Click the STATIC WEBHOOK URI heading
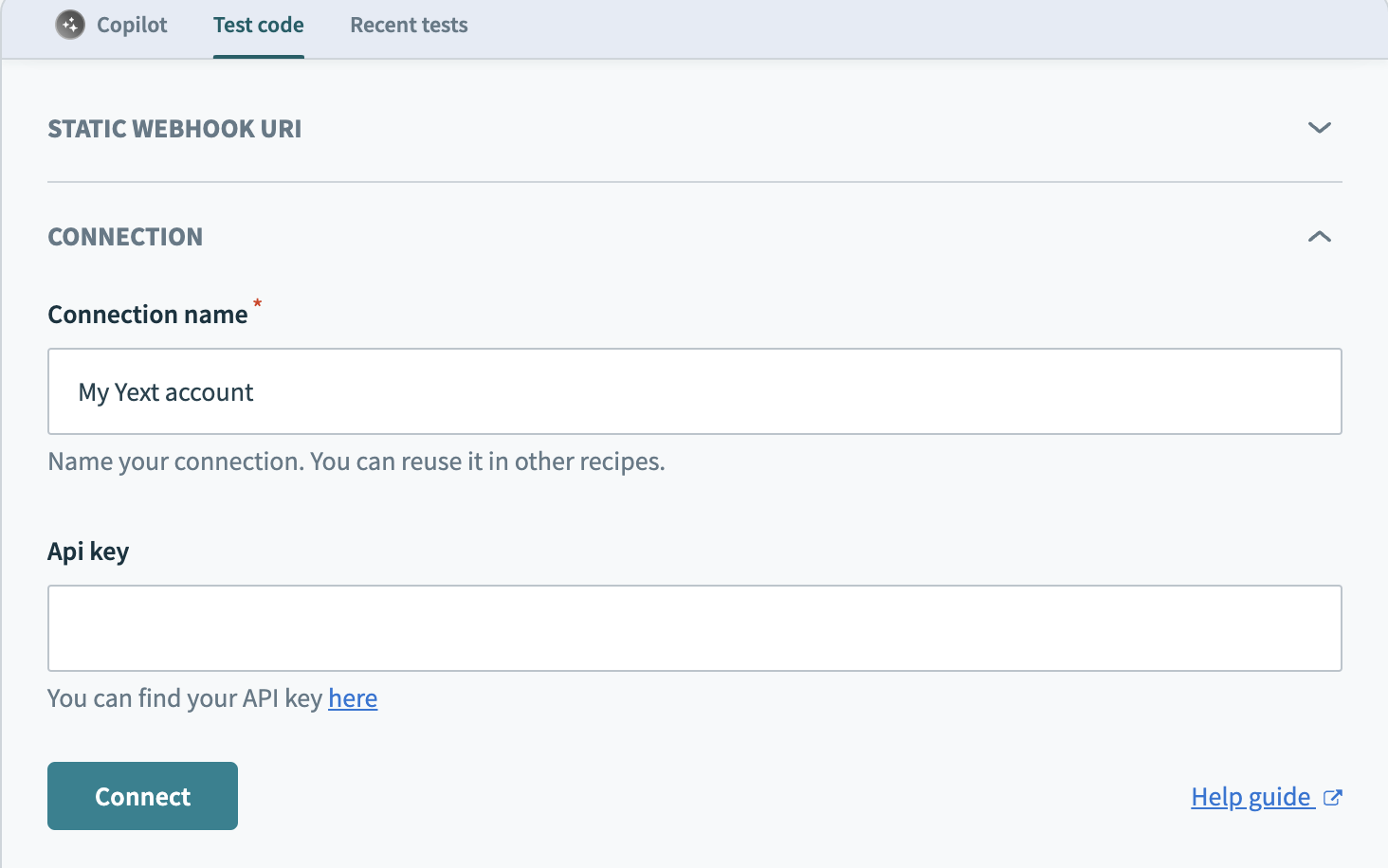1388x868 pixels. [x=174, y=129]
